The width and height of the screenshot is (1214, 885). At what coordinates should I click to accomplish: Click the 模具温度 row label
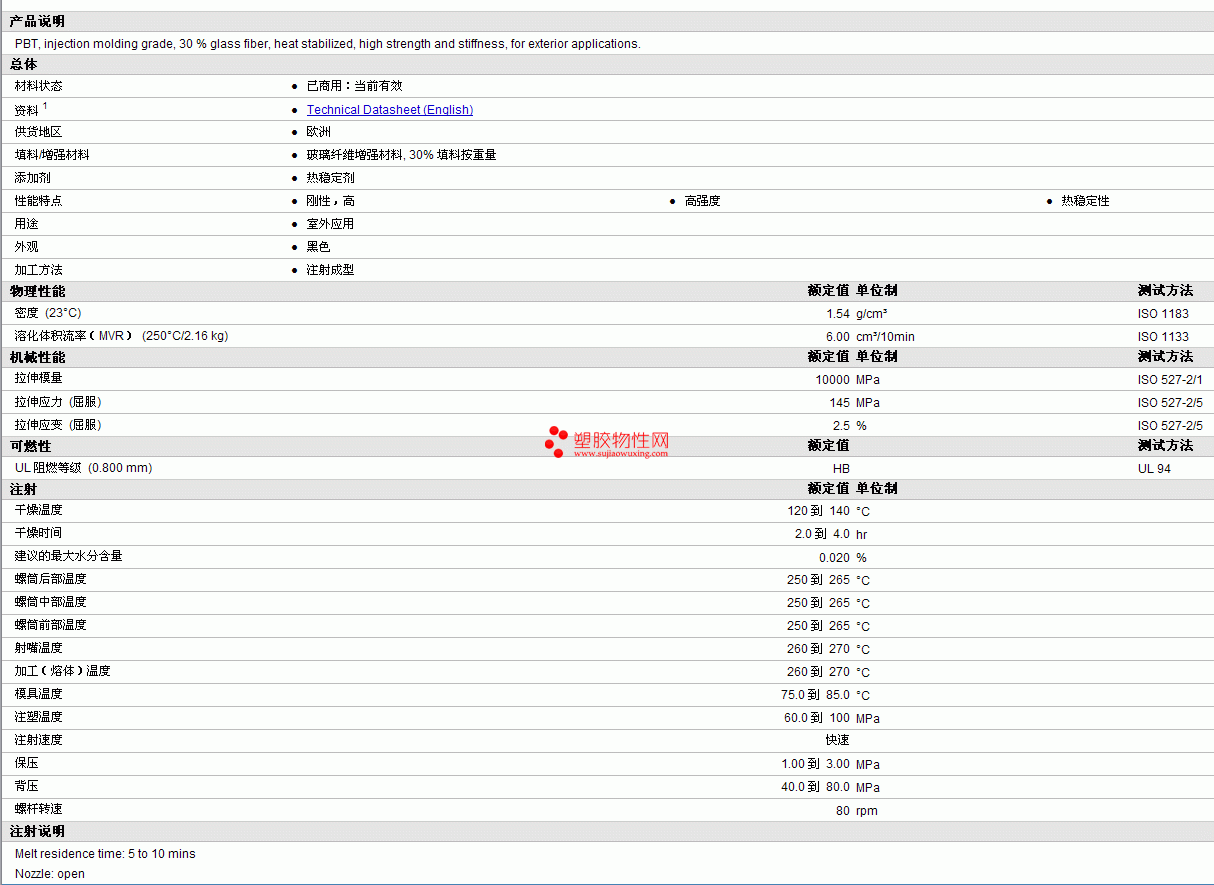pos(38,695)
